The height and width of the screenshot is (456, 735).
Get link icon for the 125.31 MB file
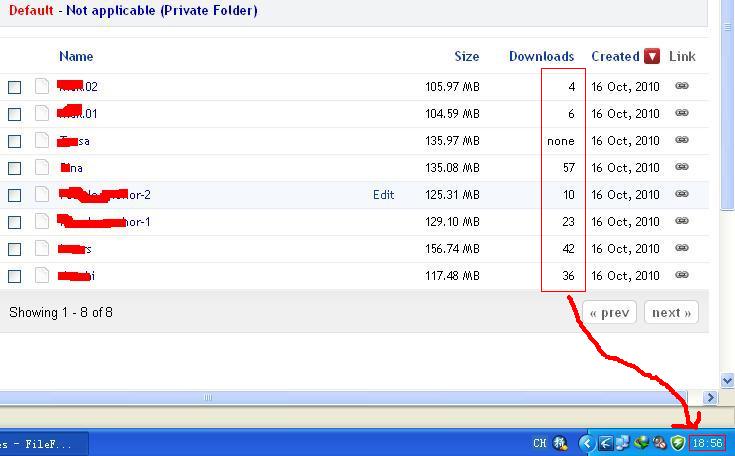682,194
